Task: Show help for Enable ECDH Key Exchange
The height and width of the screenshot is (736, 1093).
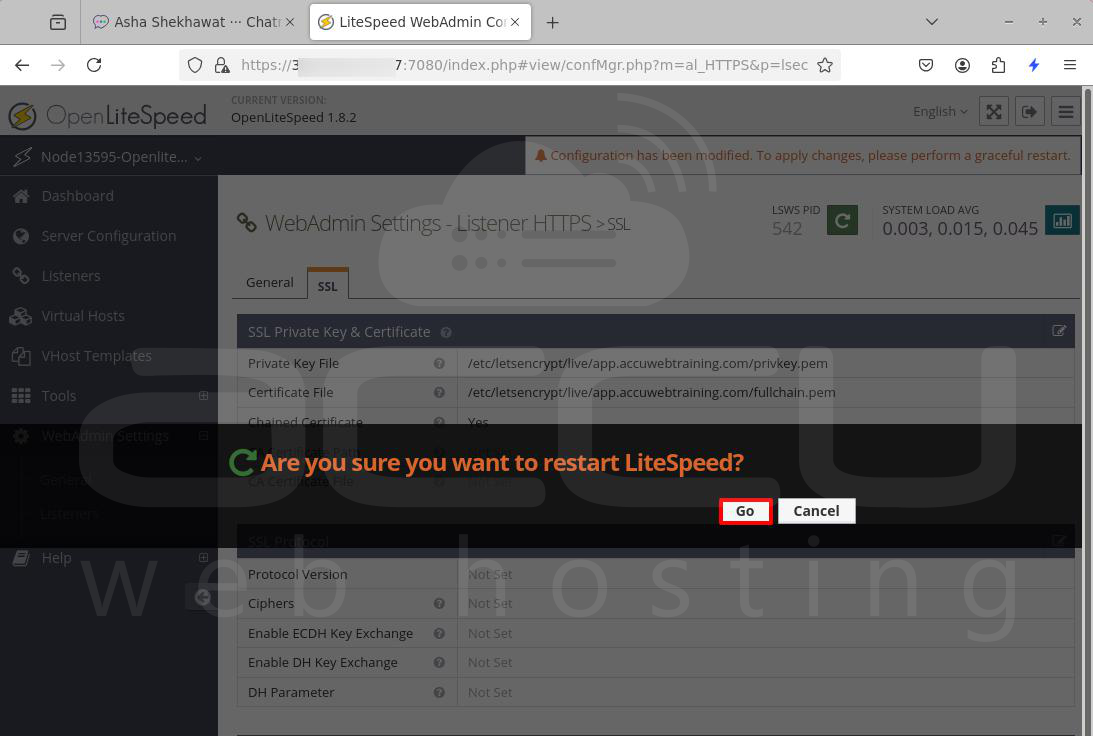Action: [439, 634]
